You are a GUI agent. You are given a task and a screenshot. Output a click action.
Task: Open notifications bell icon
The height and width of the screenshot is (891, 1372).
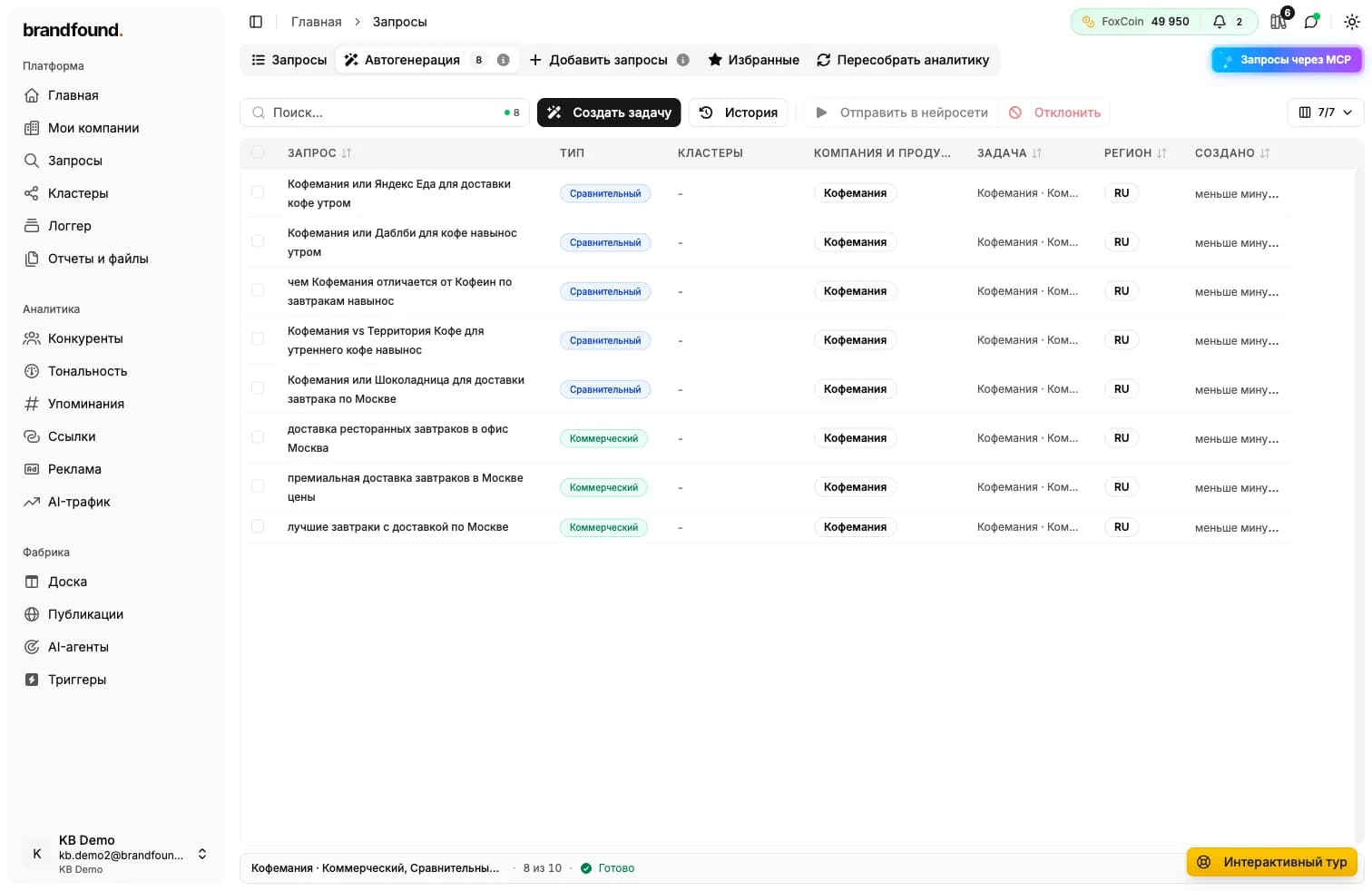pos(1220,22)
